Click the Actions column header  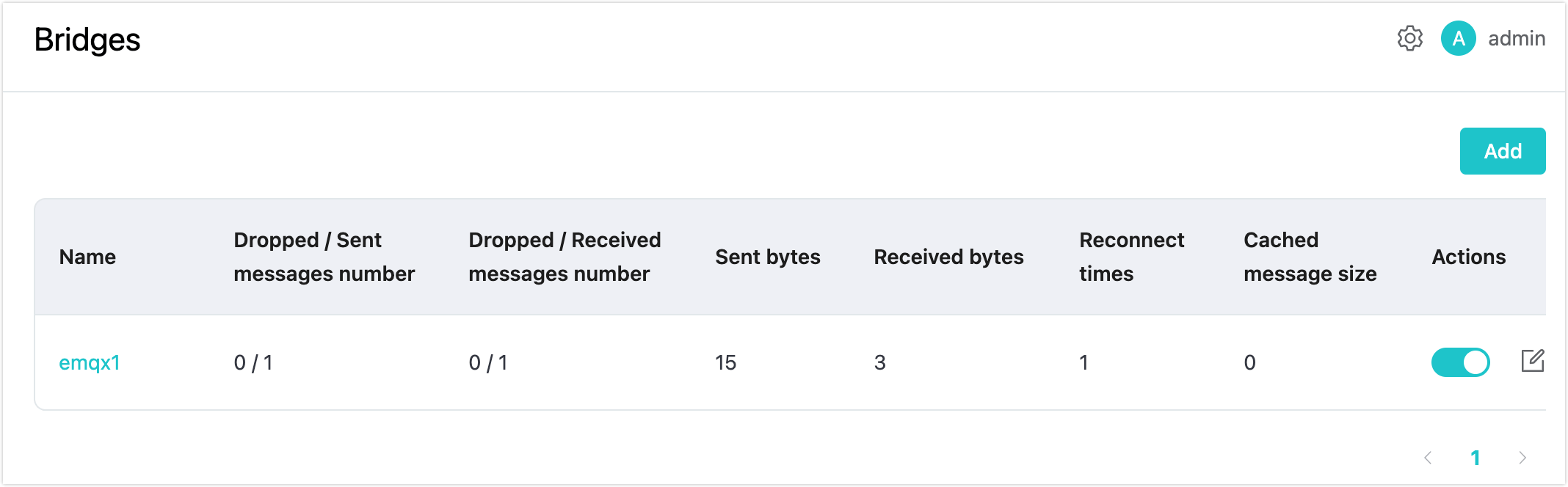(x=1468, y=257)
